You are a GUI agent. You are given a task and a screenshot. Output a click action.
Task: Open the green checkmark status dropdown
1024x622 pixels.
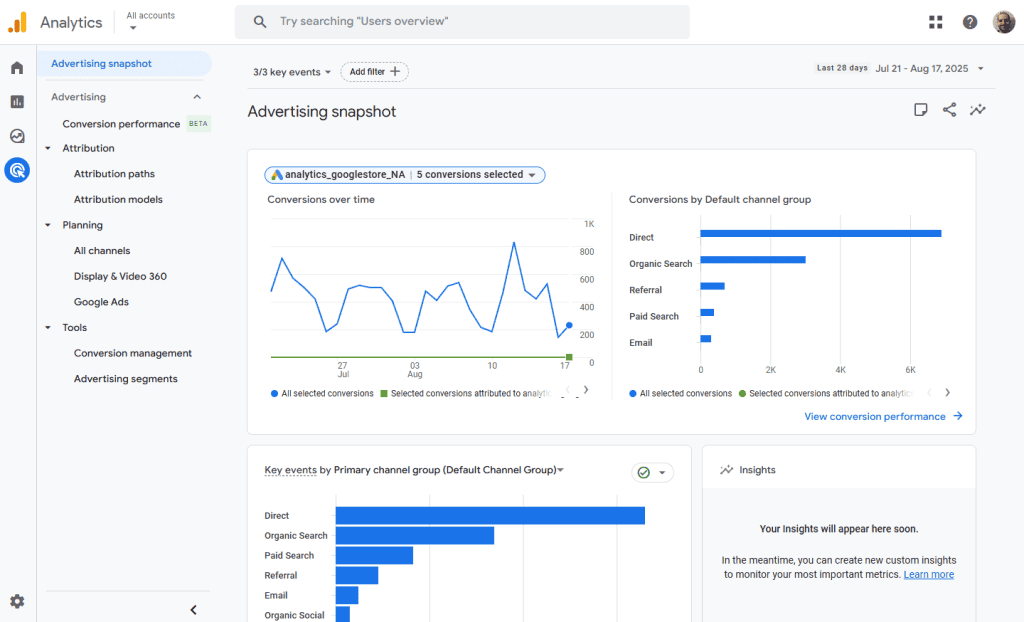click(x=652, y=472)
